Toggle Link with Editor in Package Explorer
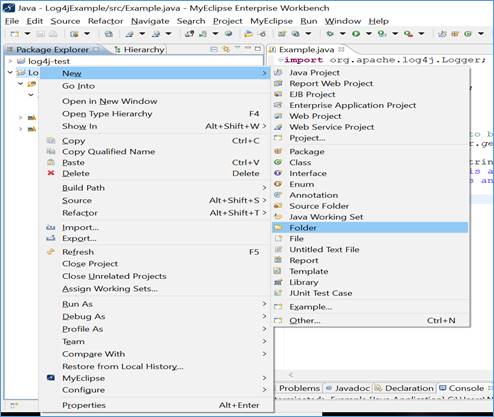 (x=227, y=49)
